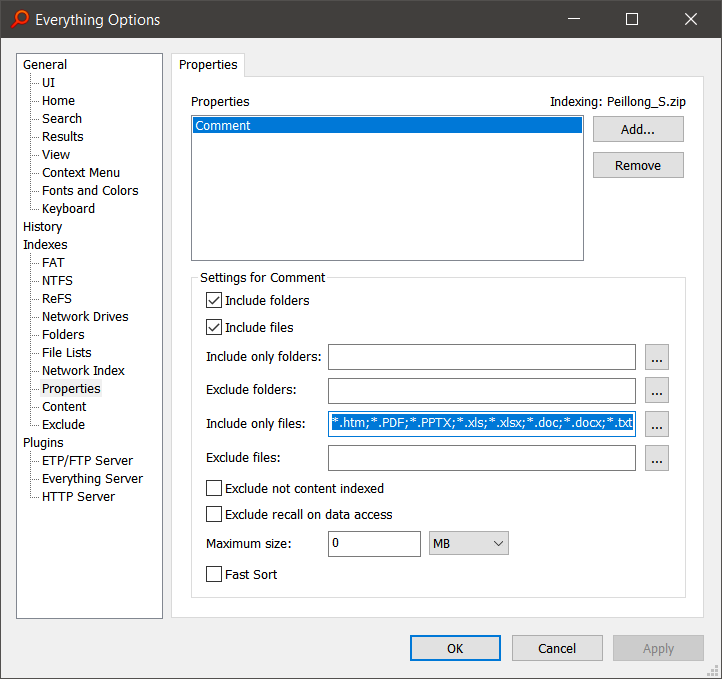The width and height of the screenshot is (722, 679).
Task: Click the Add... button
Action: coord(638,129)
